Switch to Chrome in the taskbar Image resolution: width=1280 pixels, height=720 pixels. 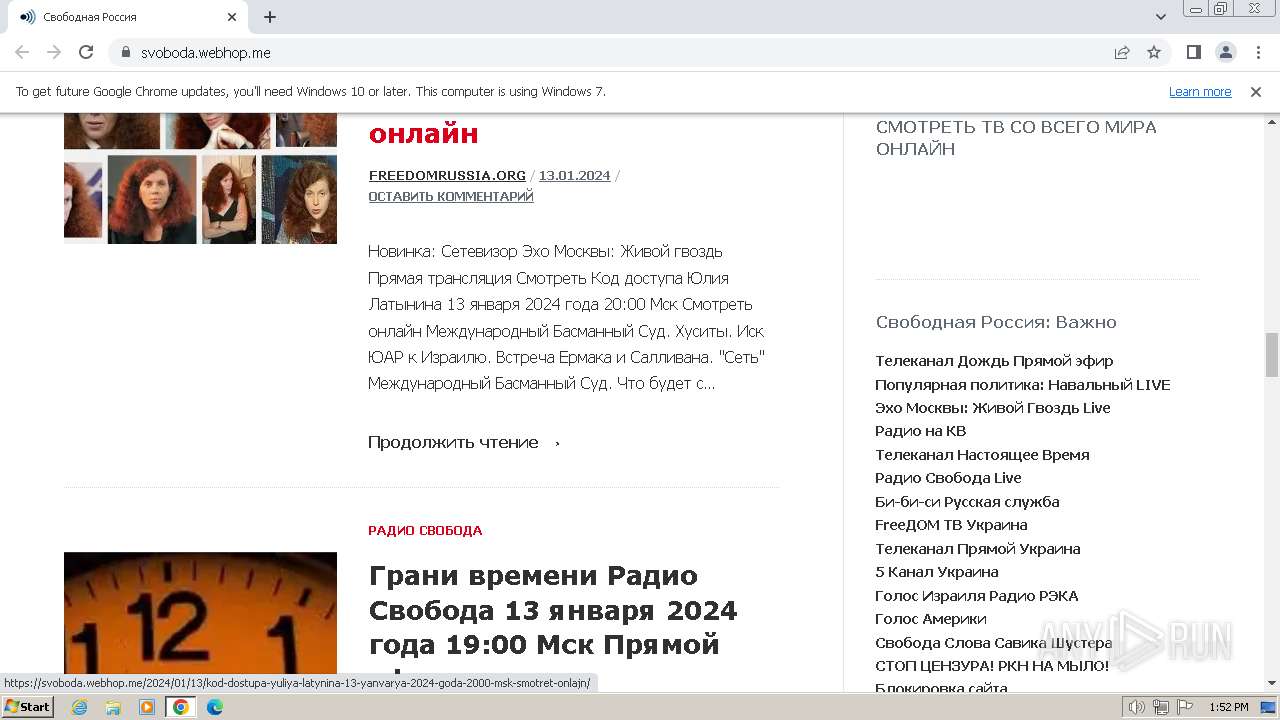[x=181, y=707]
